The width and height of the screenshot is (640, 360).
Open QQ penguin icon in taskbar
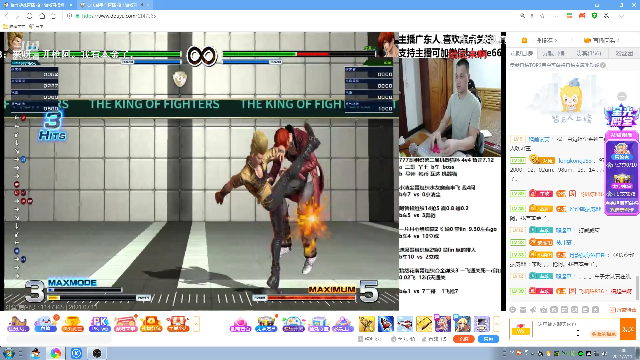click(36, 353)
